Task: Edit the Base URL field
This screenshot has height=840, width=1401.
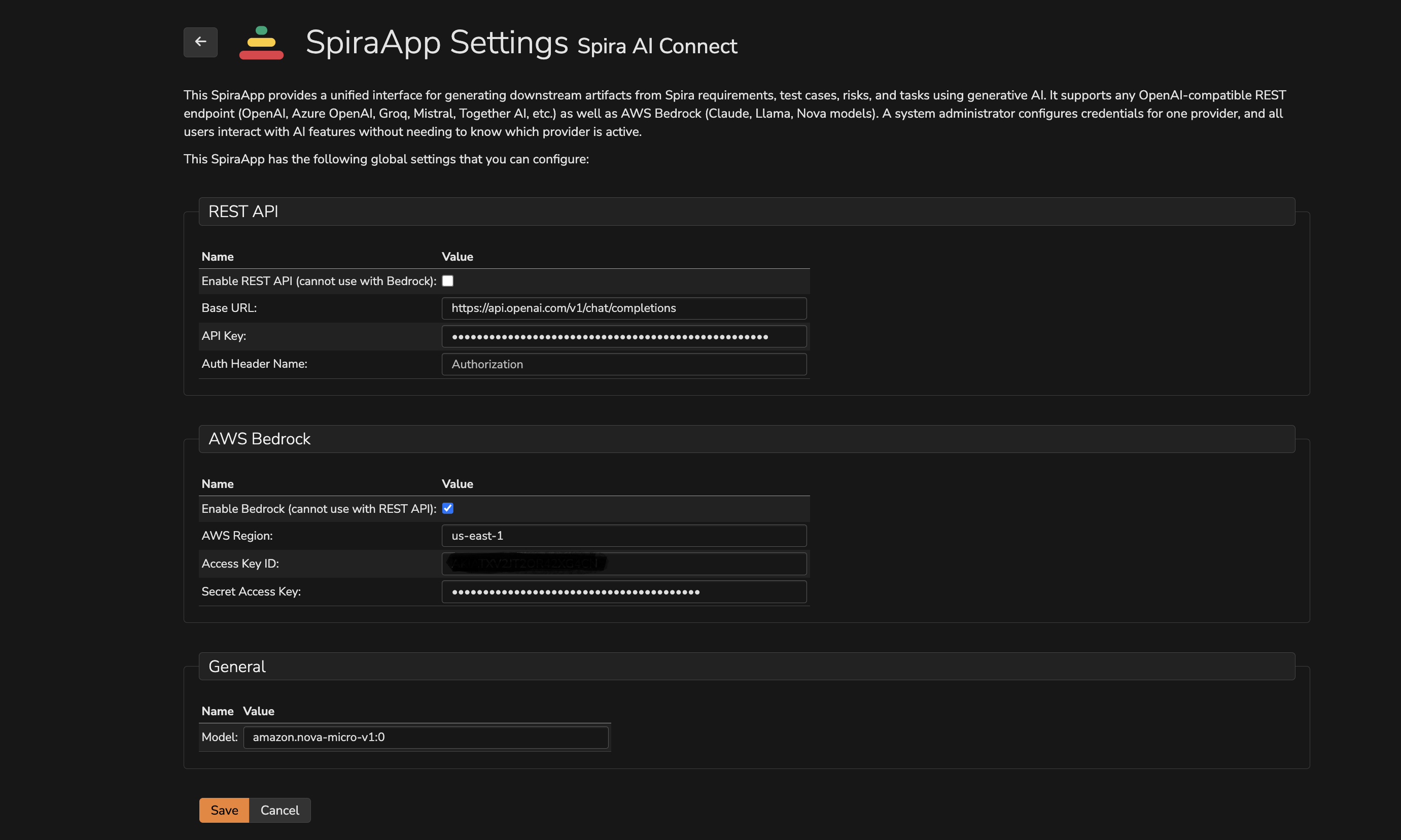Action: 624,308
